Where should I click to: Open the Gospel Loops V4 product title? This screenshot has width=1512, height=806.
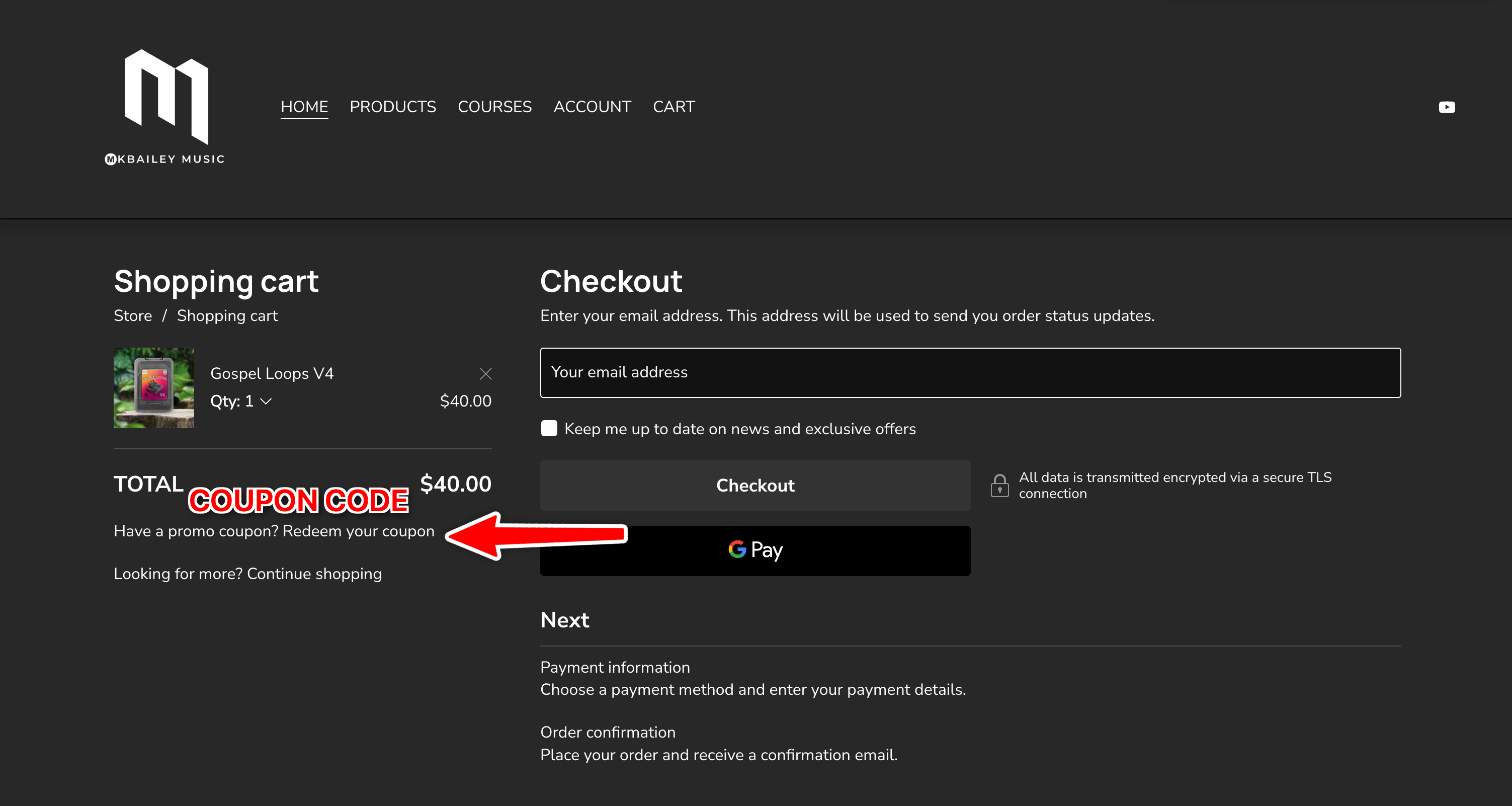(x=272, y=373)
